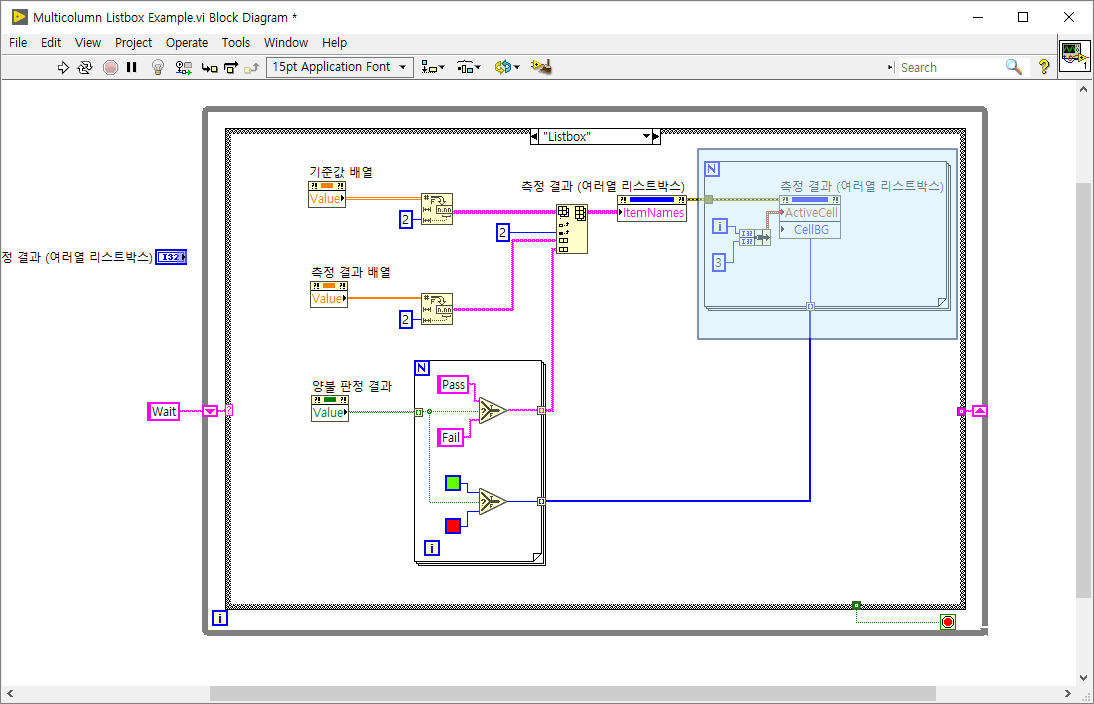Click the left shift register terminal
Image resolution: width=1094 pixels, height=704 pixels.
click(210, 412)
